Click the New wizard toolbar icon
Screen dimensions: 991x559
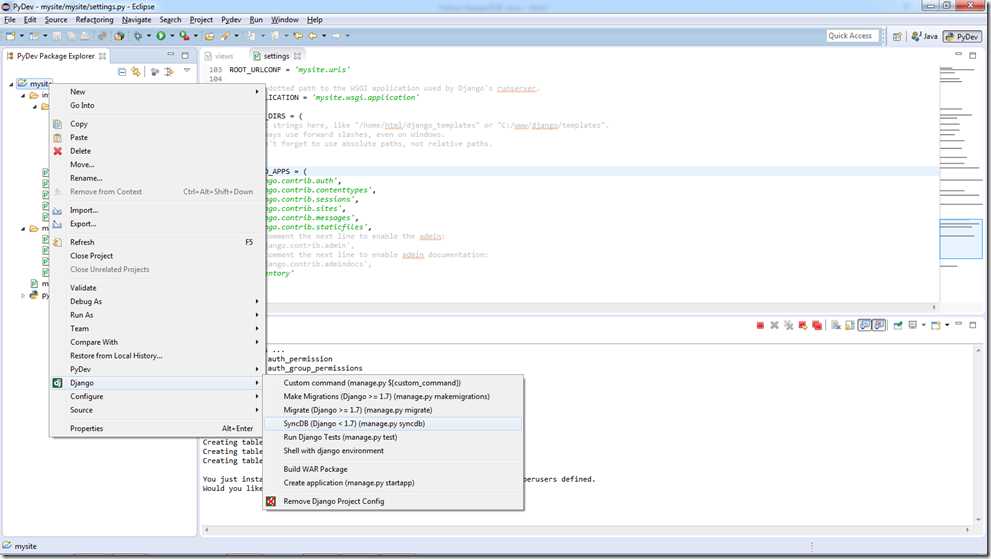(x=10, y=36)
